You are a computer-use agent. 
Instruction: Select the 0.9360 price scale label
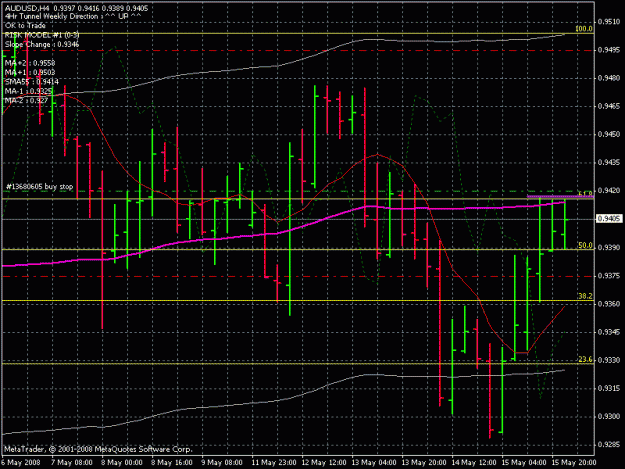pyautogui.click(x=609, y=304)
